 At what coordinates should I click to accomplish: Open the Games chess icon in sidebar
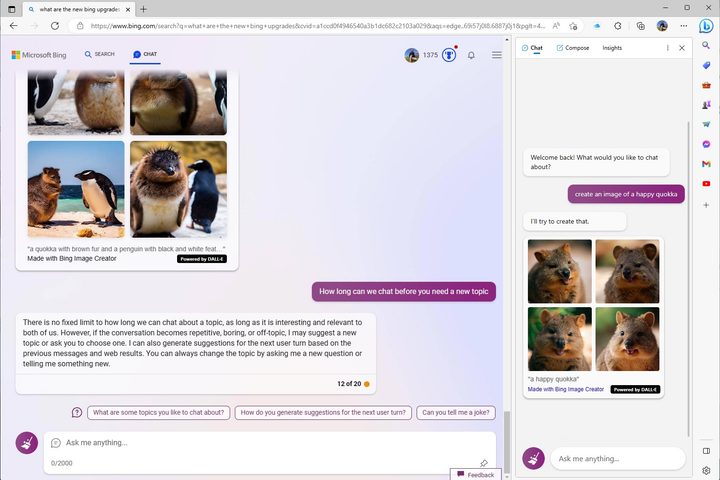tap(706, 105)
